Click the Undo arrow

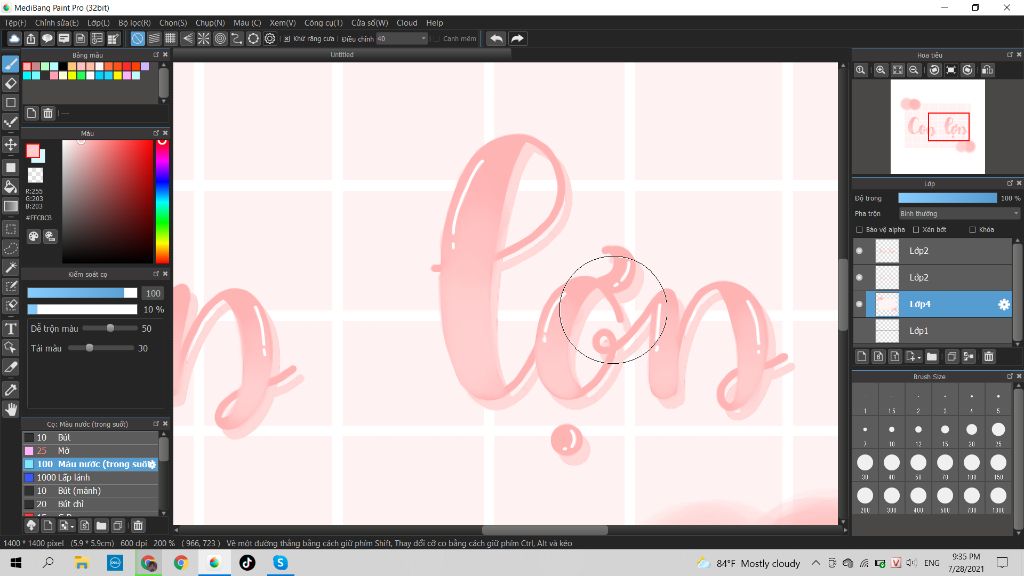[496, 39]
